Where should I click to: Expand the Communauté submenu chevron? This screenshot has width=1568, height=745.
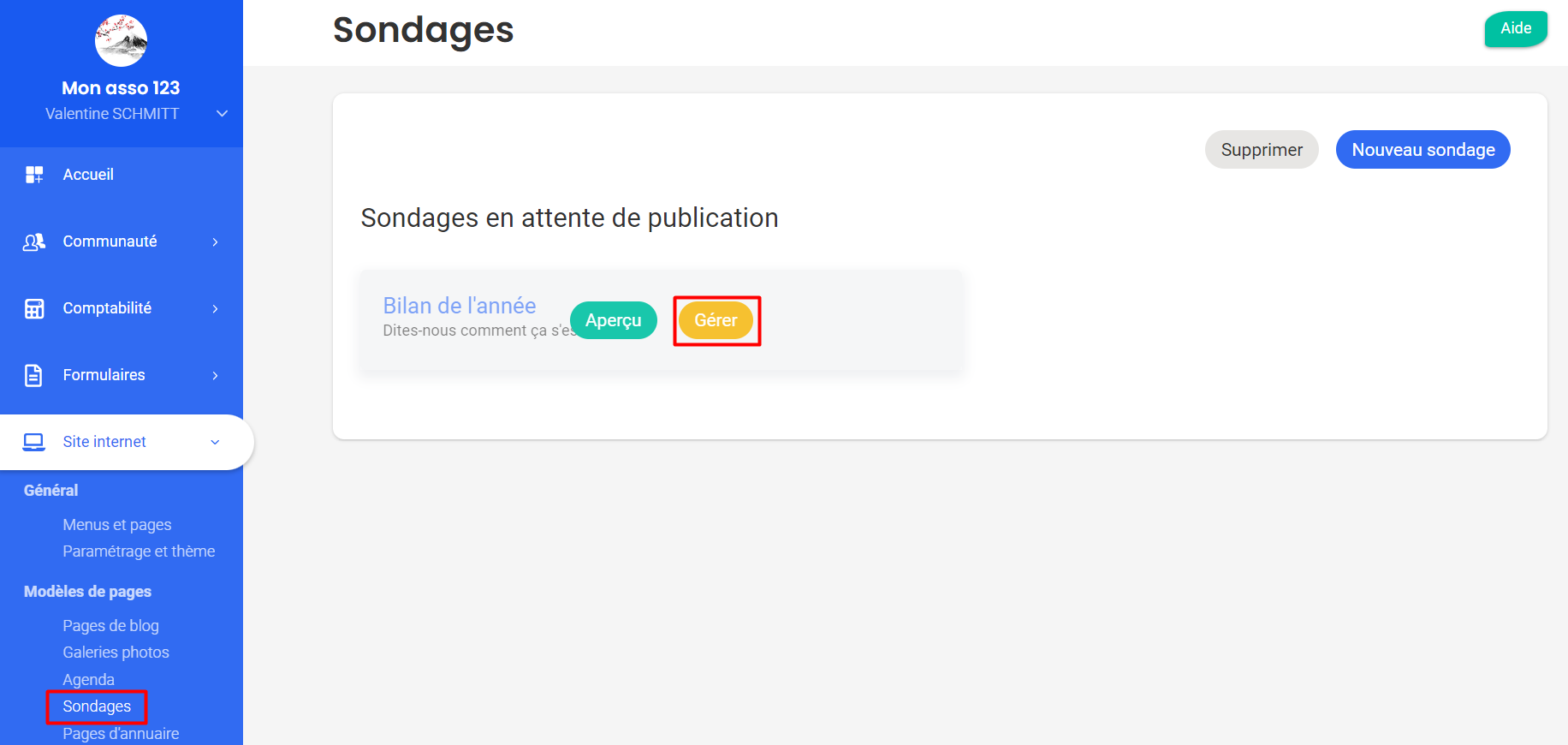pos(215,242)
